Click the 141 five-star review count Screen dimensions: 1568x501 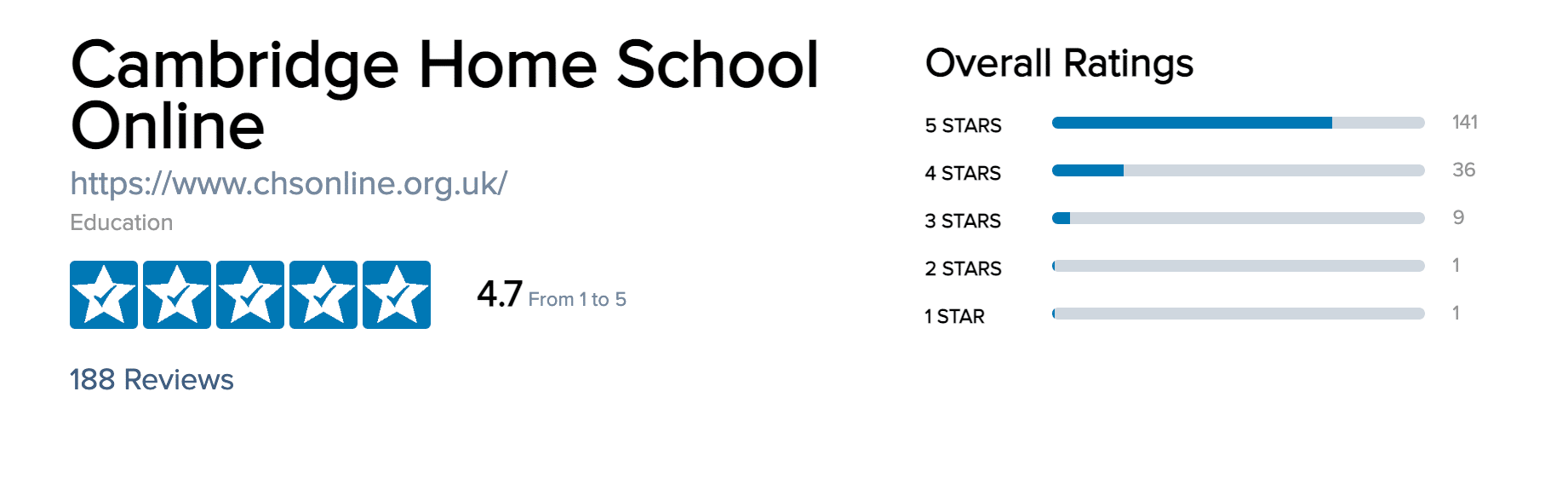click(x=1464, y=122)
